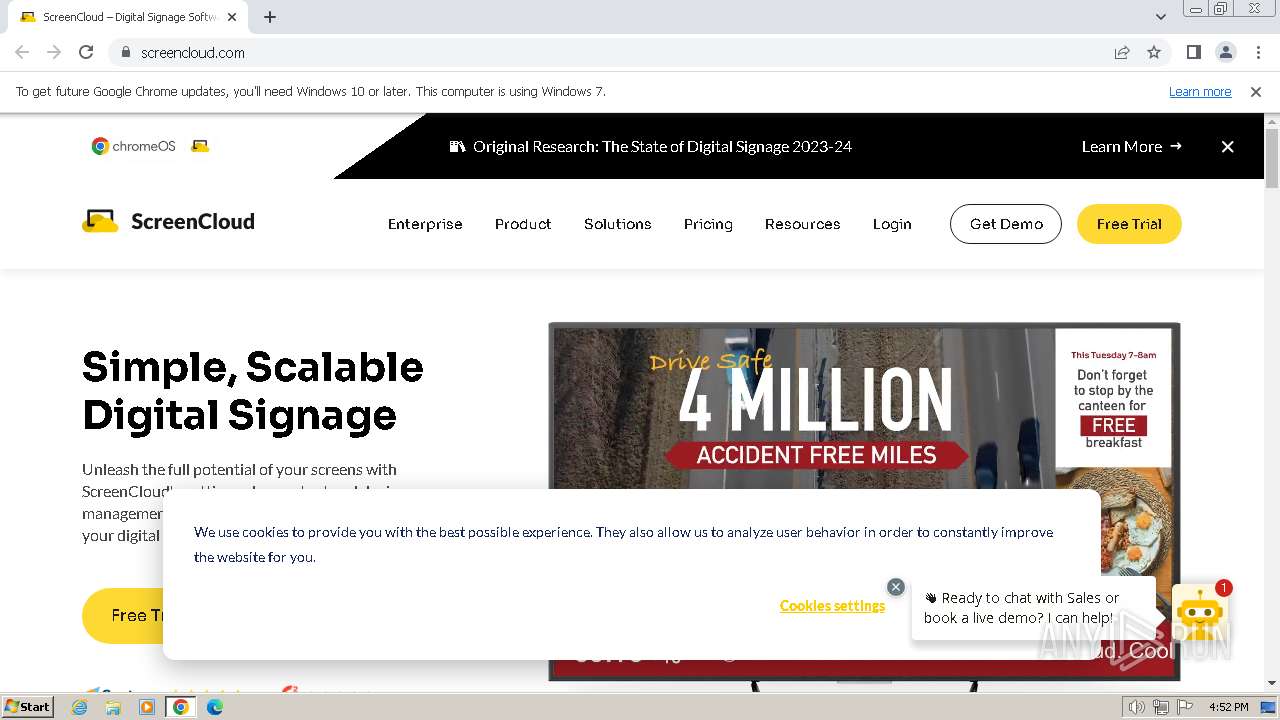Open File Explorer from the taskbar
1280x720 pixels.
pos(113,707)
